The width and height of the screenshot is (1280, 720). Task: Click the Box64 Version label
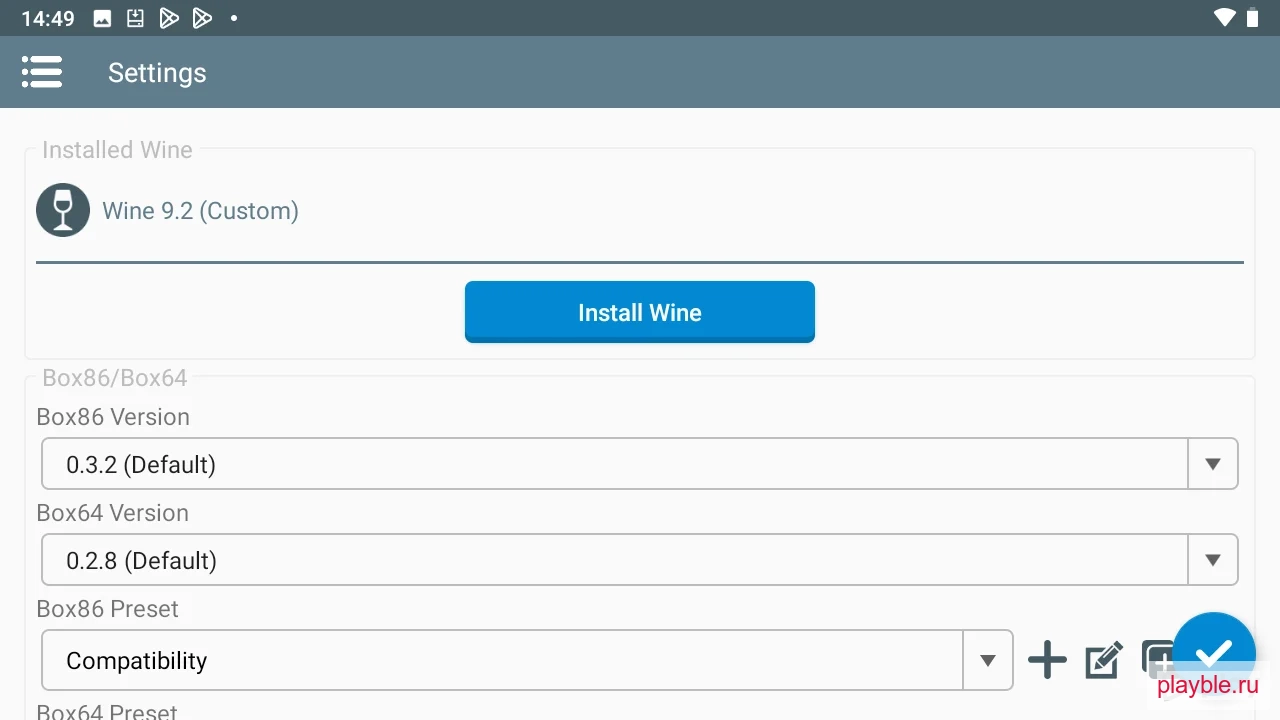[113, 513]
